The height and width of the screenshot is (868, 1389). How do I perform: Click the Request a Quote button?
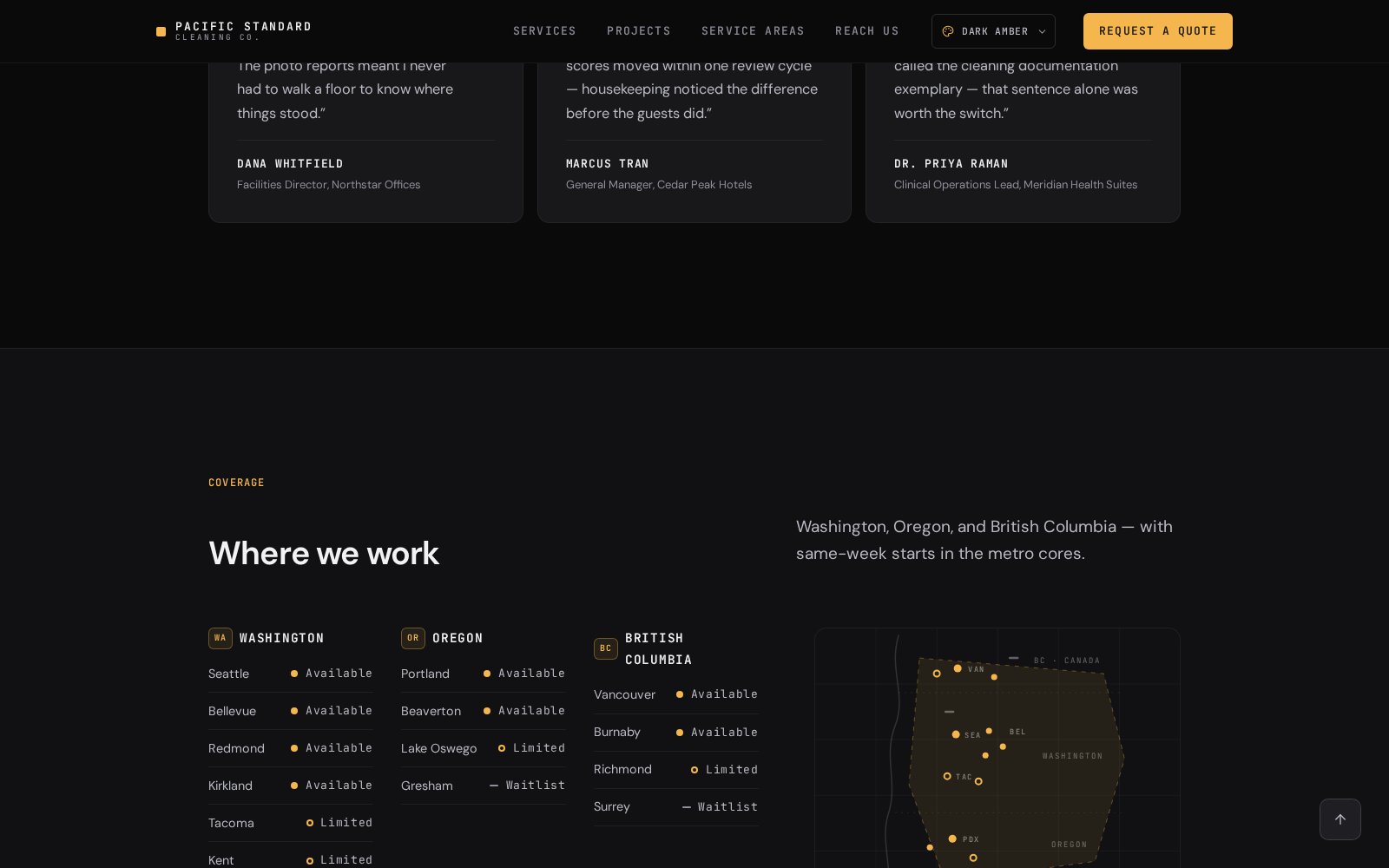click(1157, 31)
